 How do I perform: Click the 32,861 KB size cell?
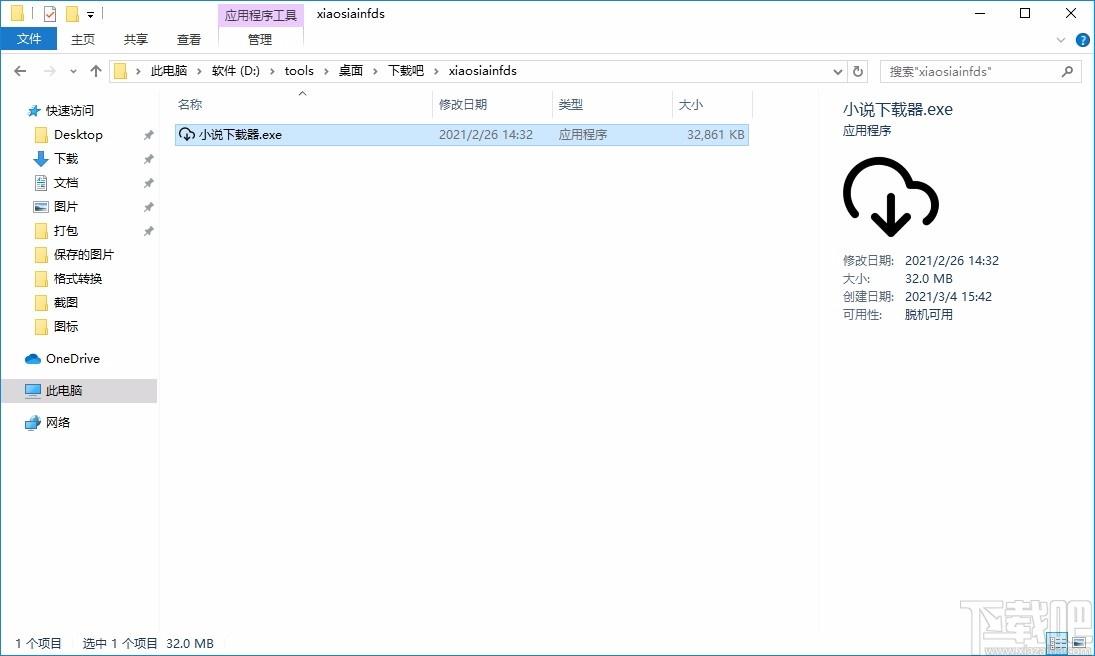(x=715, y=135)
